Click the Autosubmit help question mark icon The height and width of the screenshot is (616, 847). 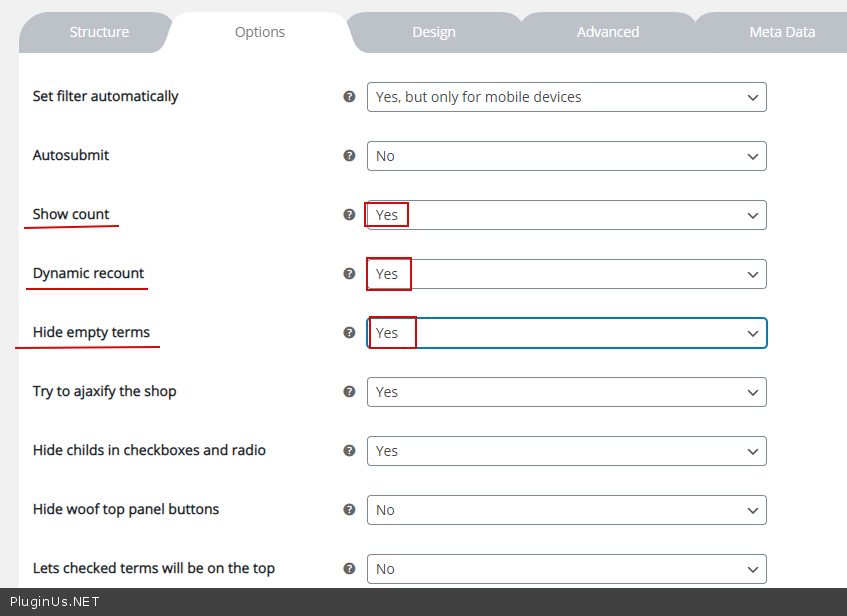coord(349,156)
